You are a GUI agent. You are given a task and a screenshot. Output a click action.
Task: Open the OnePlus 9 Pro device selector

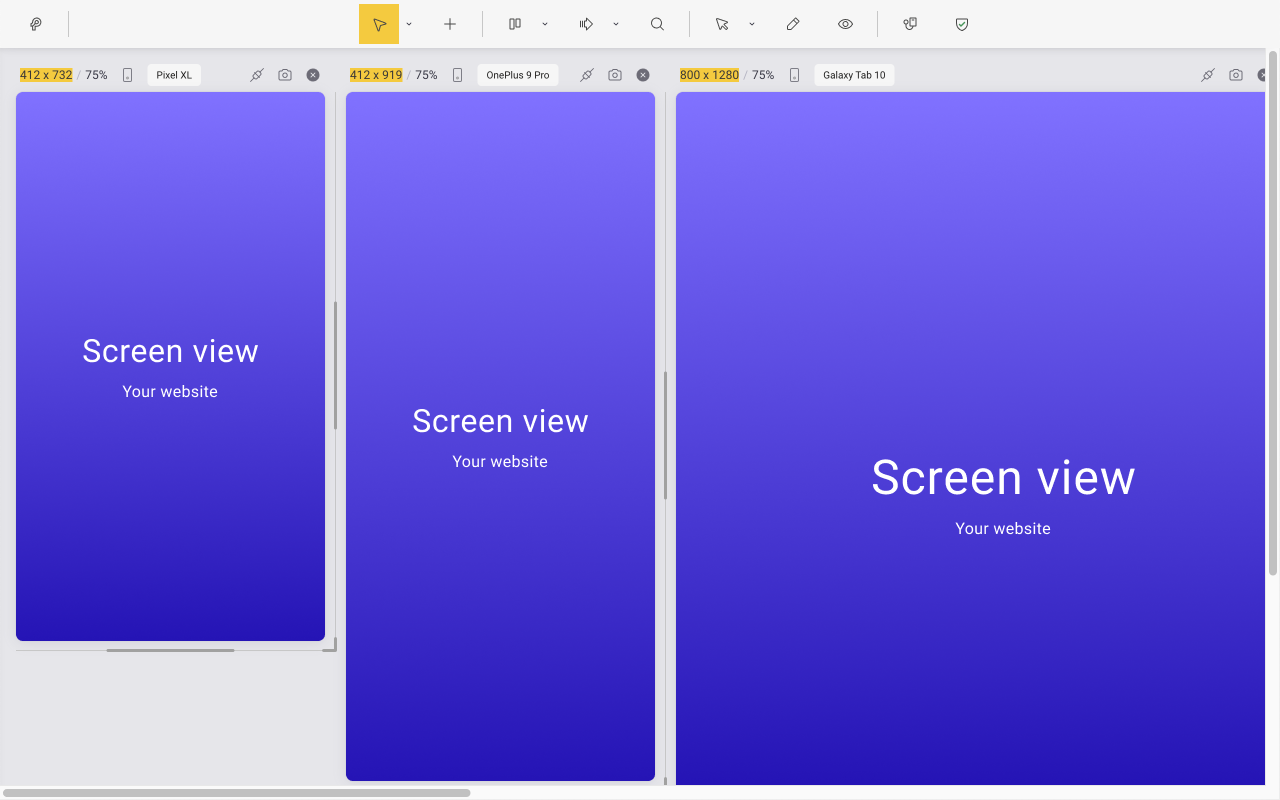point(518,75)
